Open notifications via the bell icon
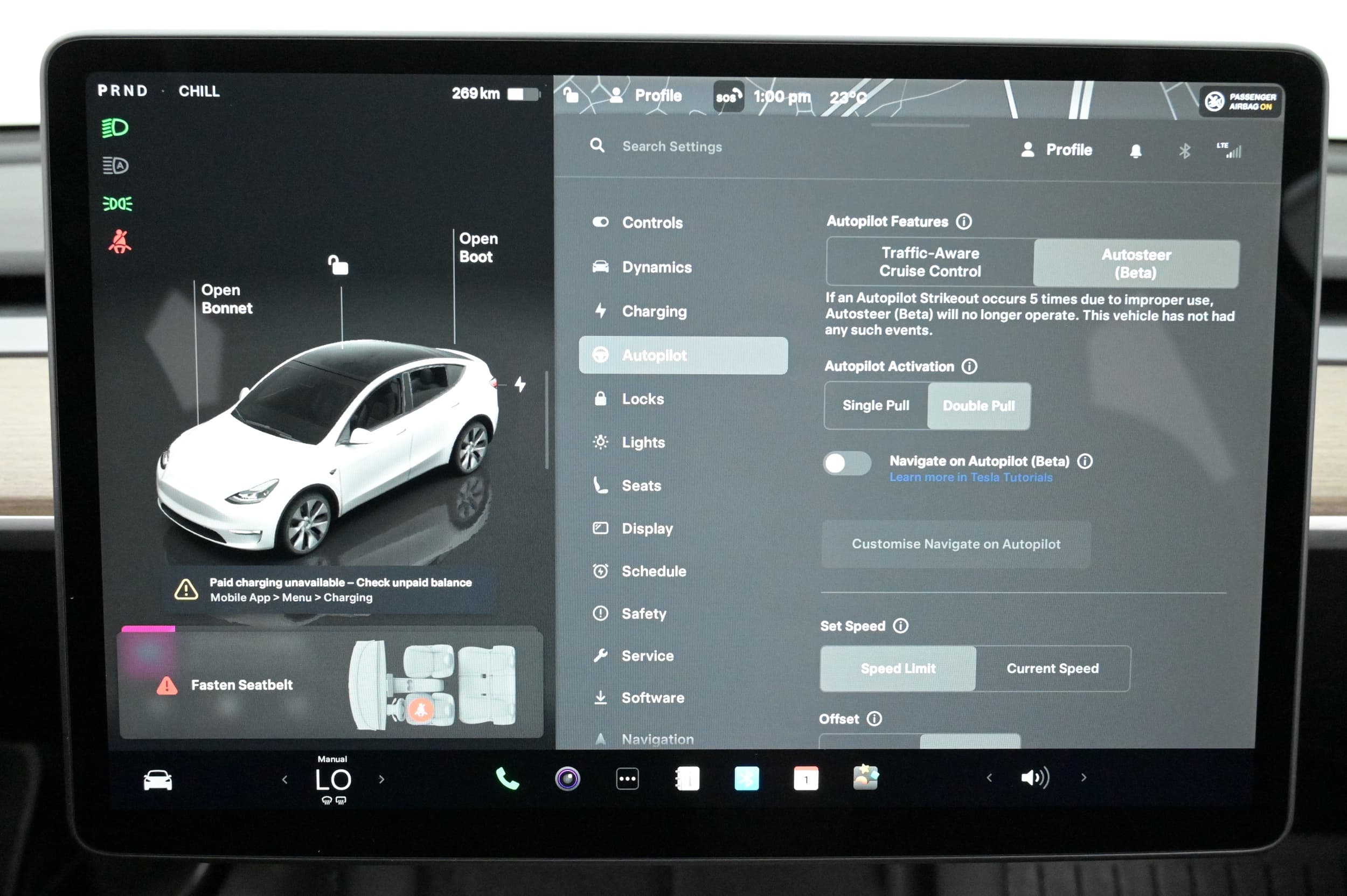 (x=1136, y=151)
